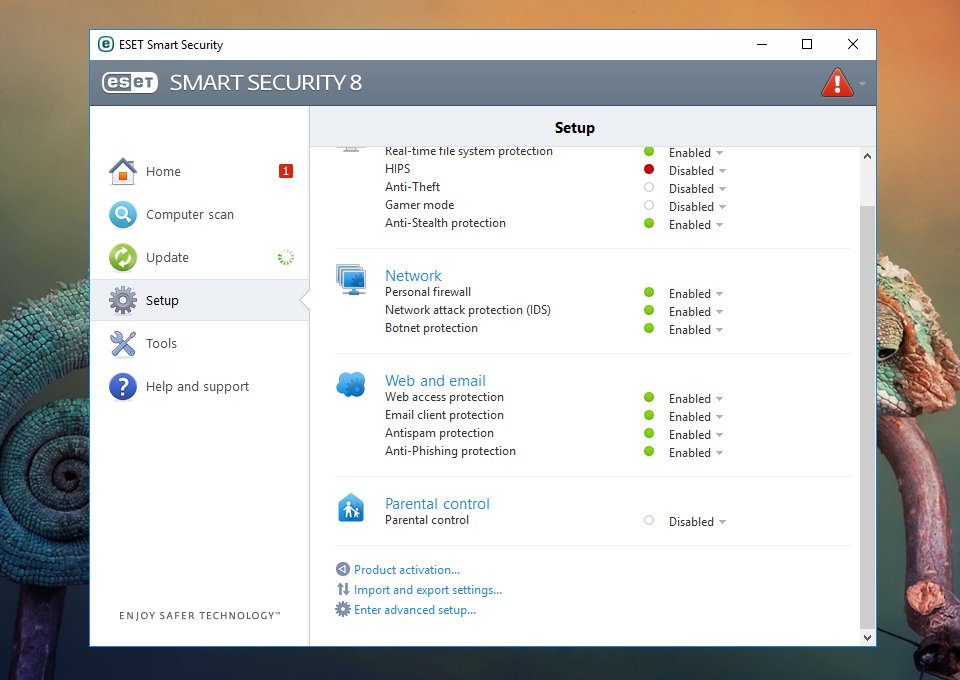Toggle Network attack protection green indicator

[649, 310]
